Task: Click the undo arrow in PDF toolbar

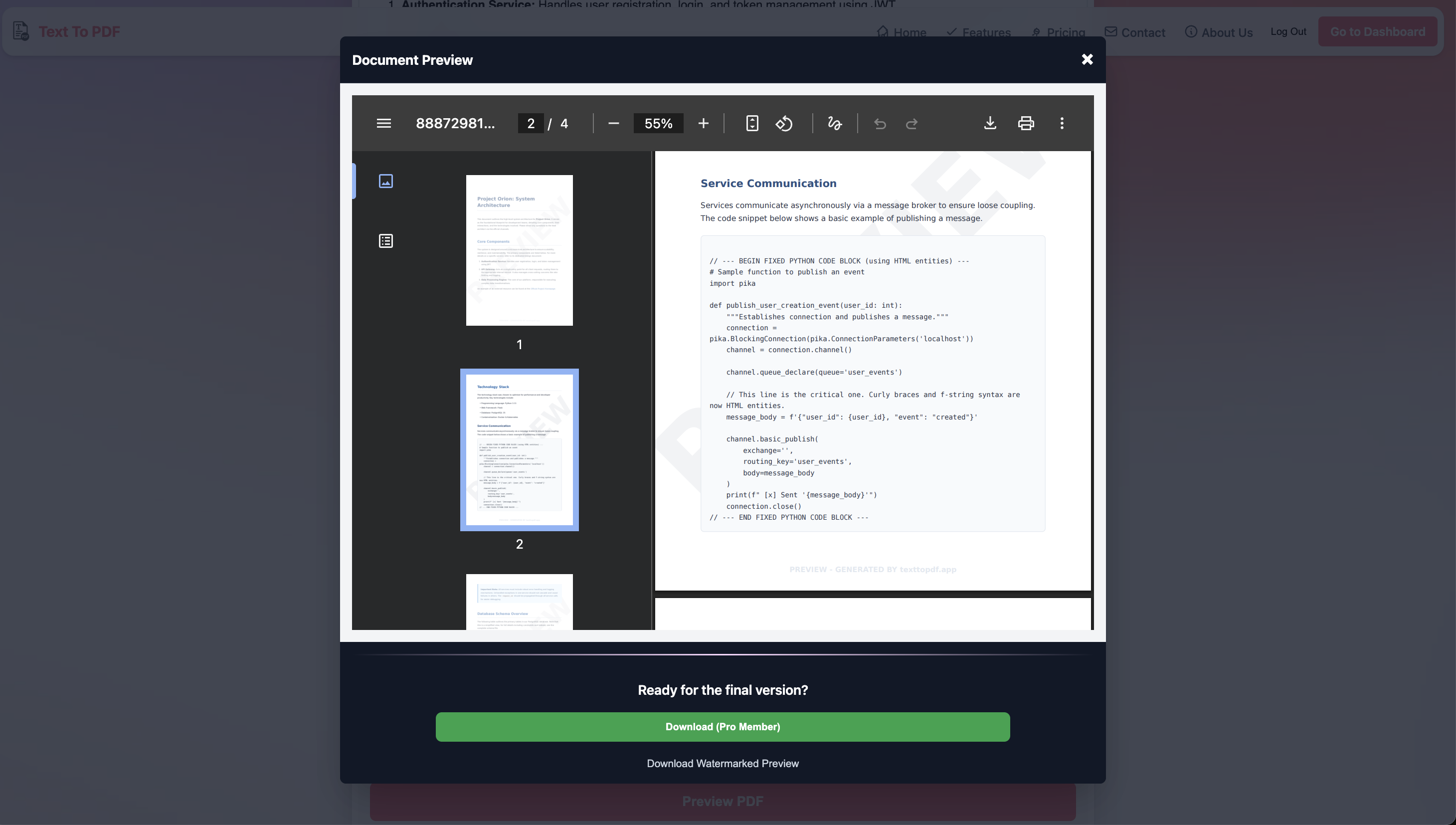Action: coord(880,124)
